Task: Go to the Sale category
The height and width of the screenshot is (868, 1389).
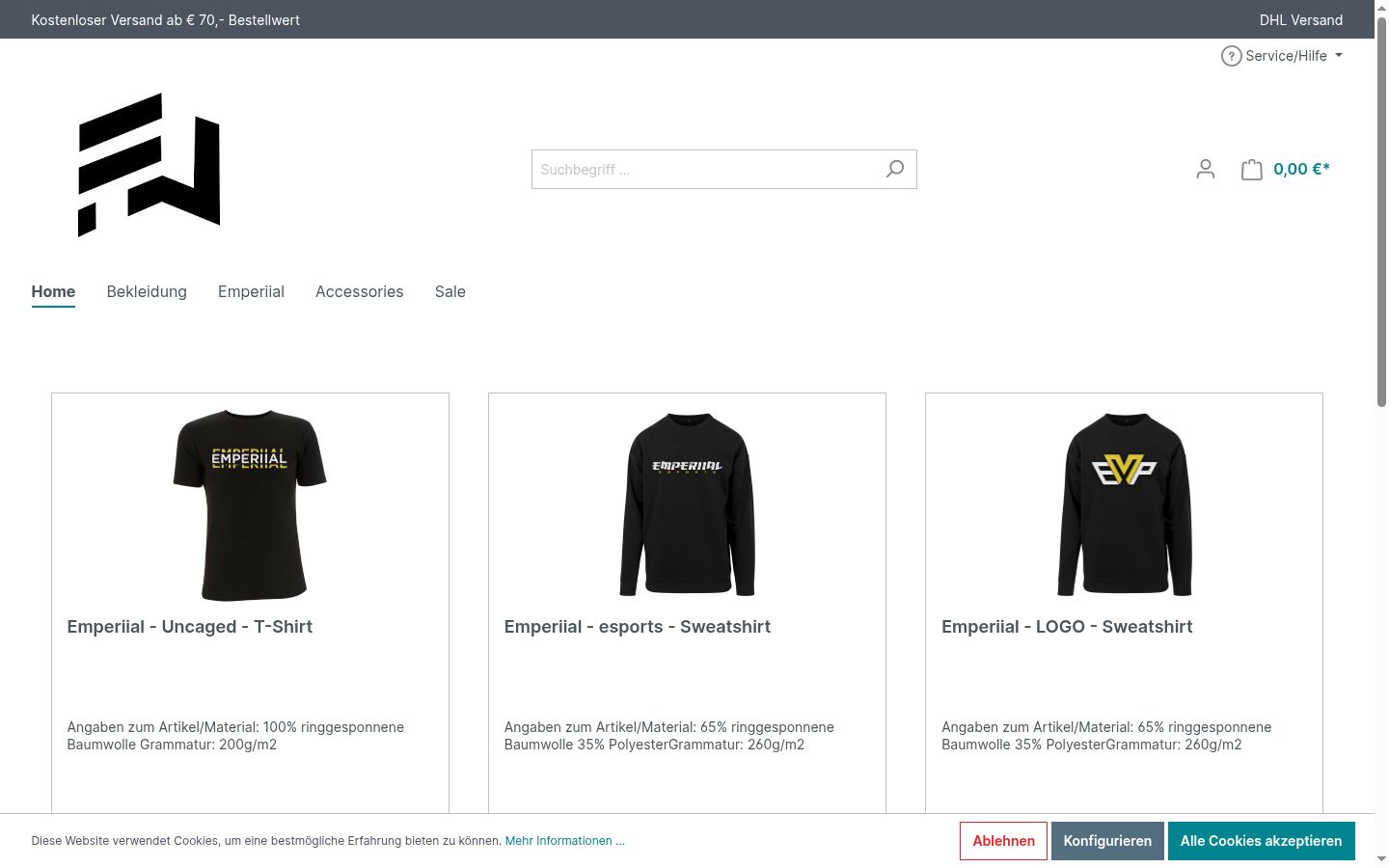Action: [450, 291]
